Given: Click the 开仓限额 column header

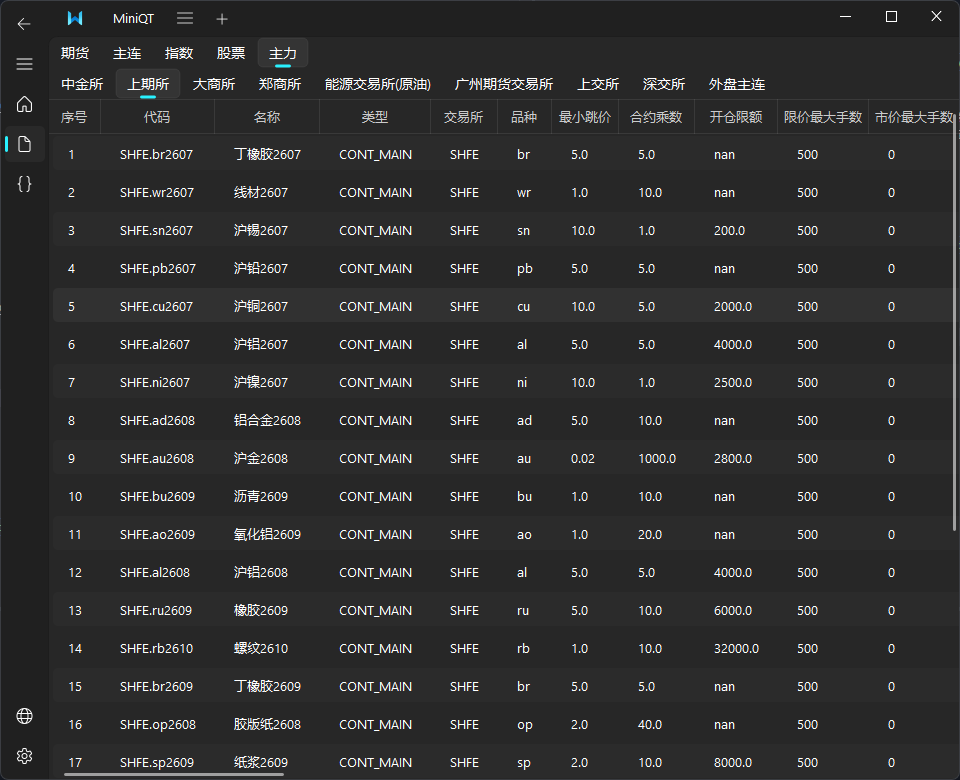Looking at the screenshot, I should click(x=736, y=117).
